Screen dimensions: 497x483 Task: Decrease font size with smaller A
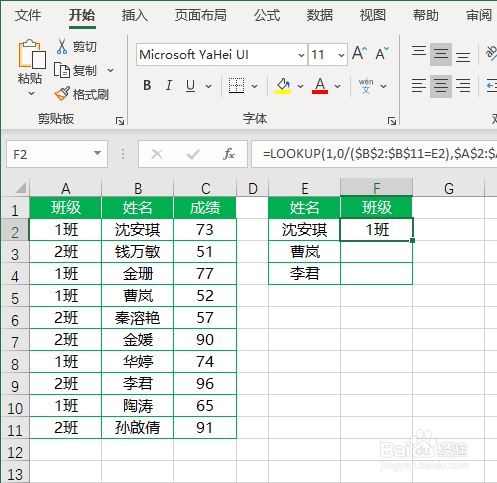pyautogui.click(x=382, y=53)
